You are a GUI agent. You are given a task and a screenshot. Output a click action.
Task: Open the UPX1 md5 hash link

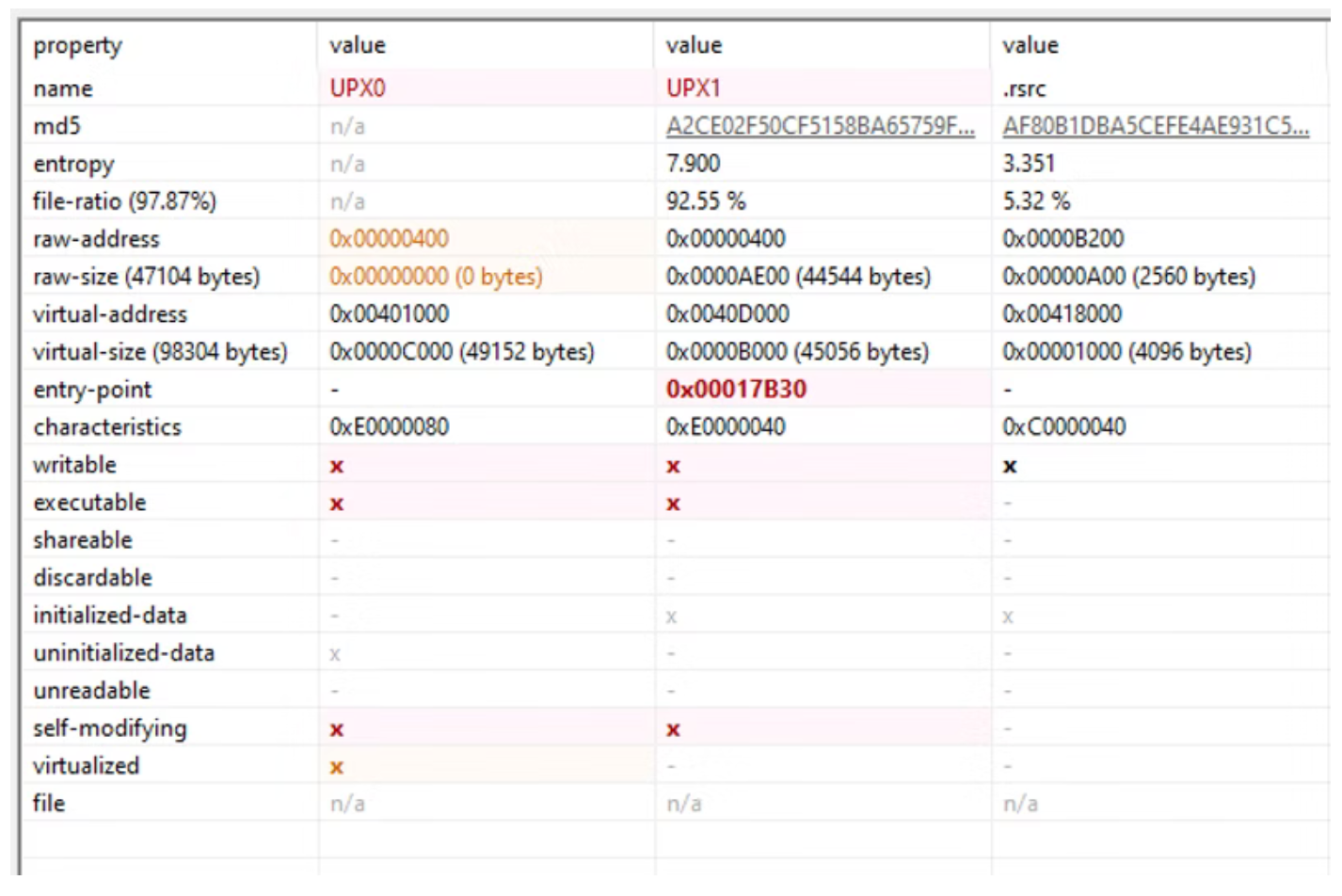(820, 126)
